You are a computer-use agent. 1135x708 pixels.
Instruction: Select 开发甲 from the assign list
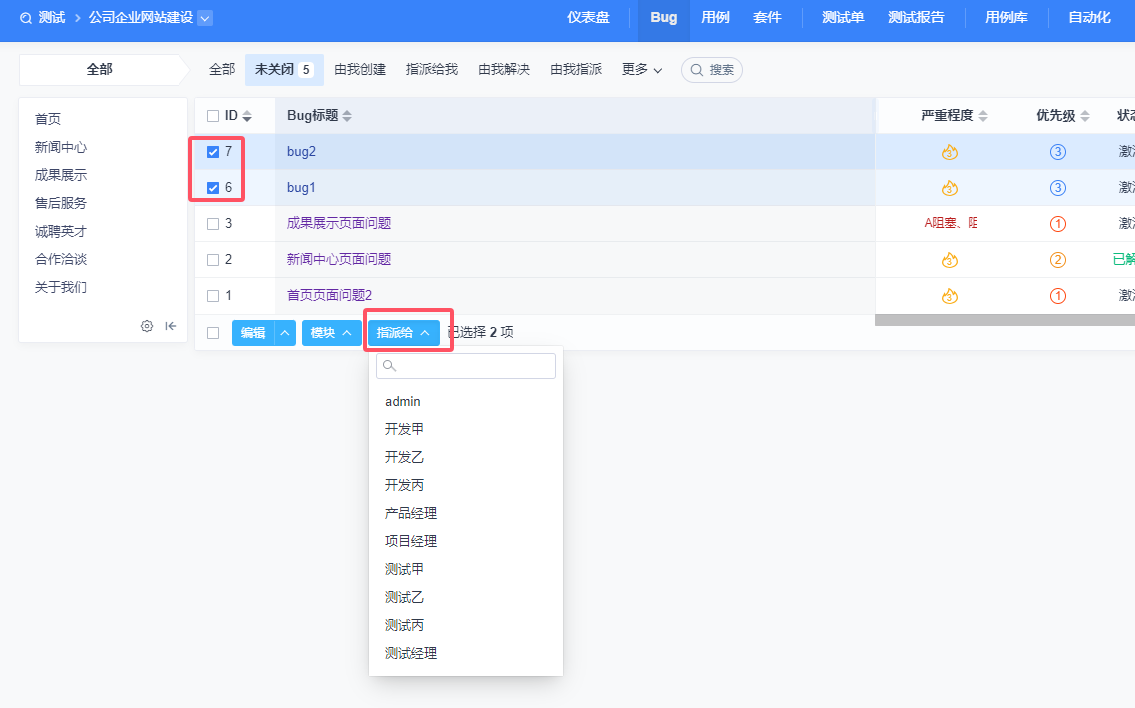pyautogui.click(x=404, y=429)
